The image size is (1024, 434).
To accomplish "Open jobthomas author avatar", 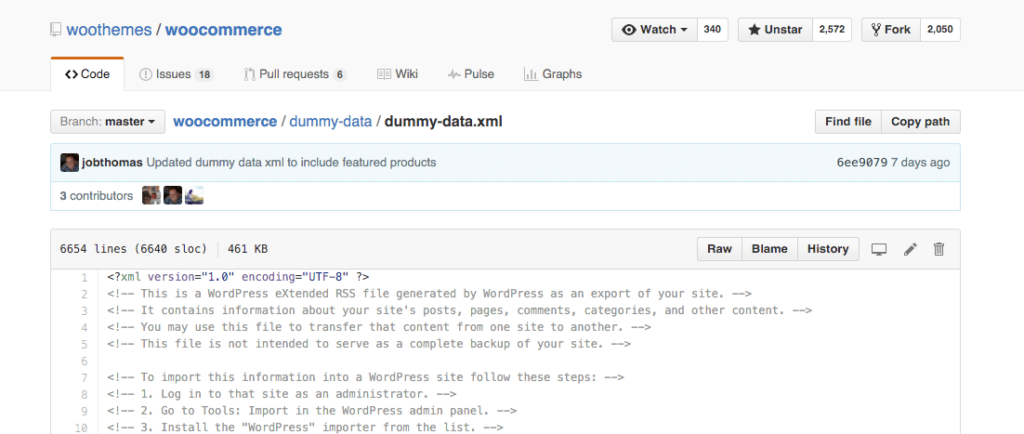I will tap(69, 163).
